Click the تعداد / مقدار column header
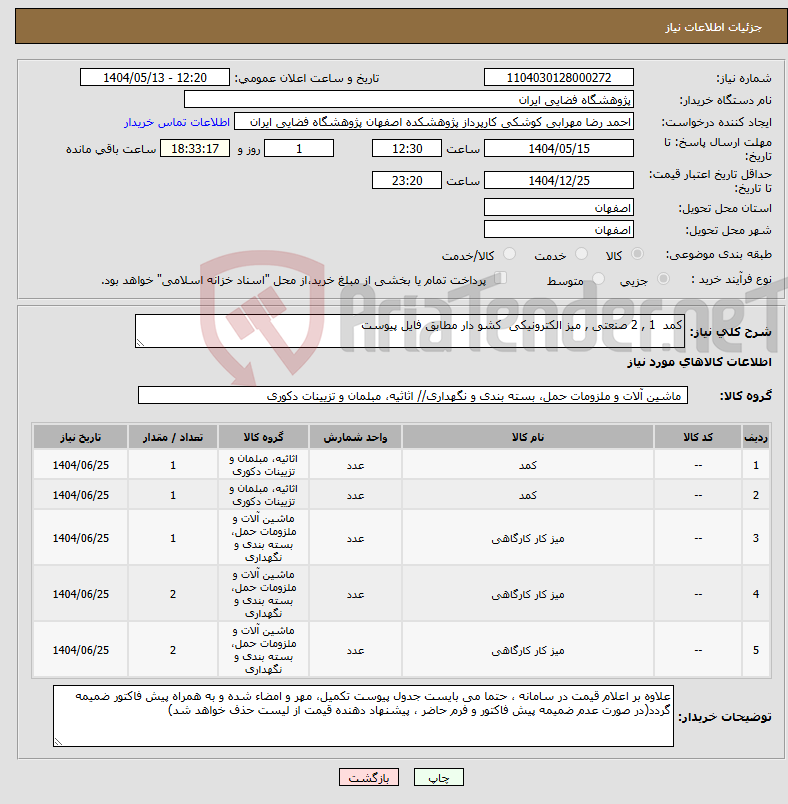 (x=173, y=437)
